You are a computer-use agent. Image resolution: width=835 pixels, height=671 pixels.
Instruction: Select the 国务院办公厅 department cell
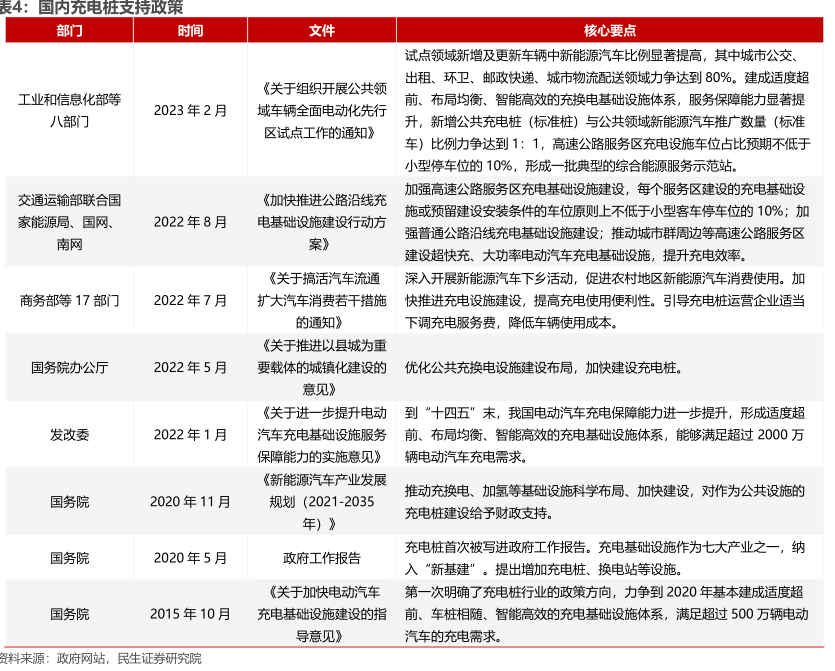pyautogui.click(x=70, y=367)
